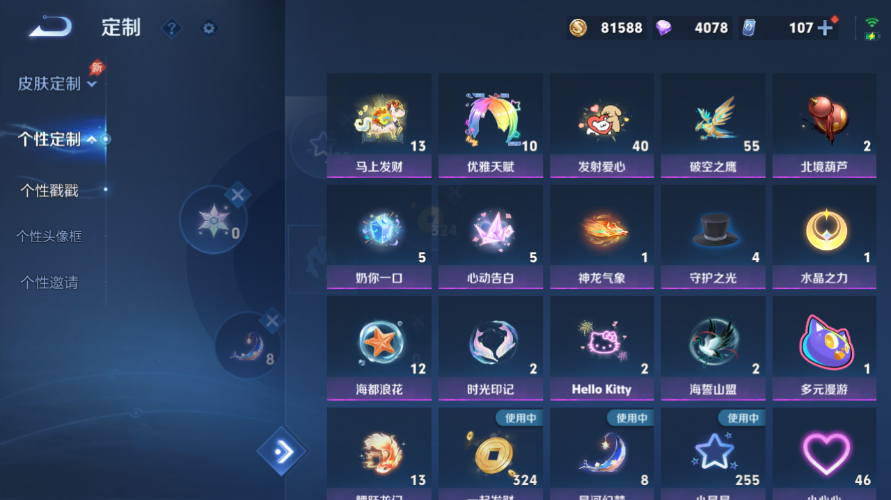Toggle the in-use blue star emote

click(x=713, y=453)
